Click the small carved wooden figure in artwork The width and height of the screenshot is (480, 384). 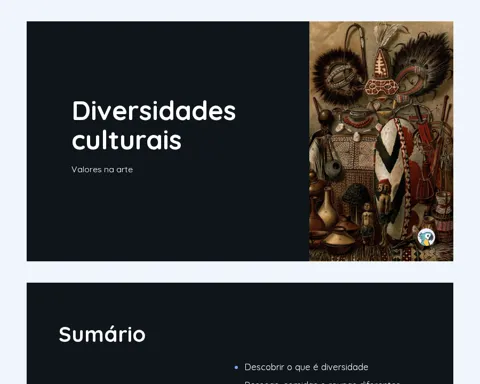tap(367, 222)
